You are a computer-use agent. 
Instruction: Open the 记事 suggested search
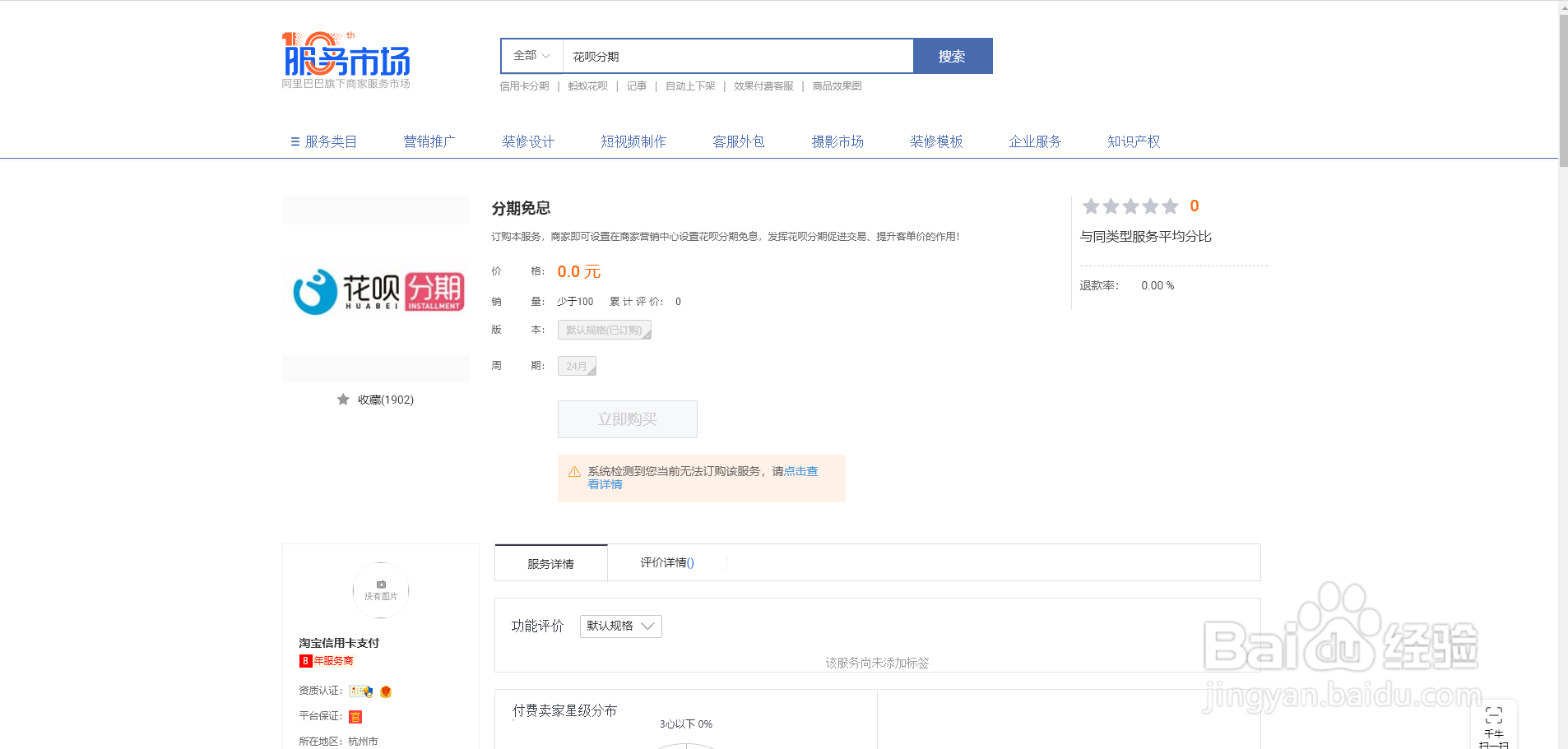(x=636, y=86)
